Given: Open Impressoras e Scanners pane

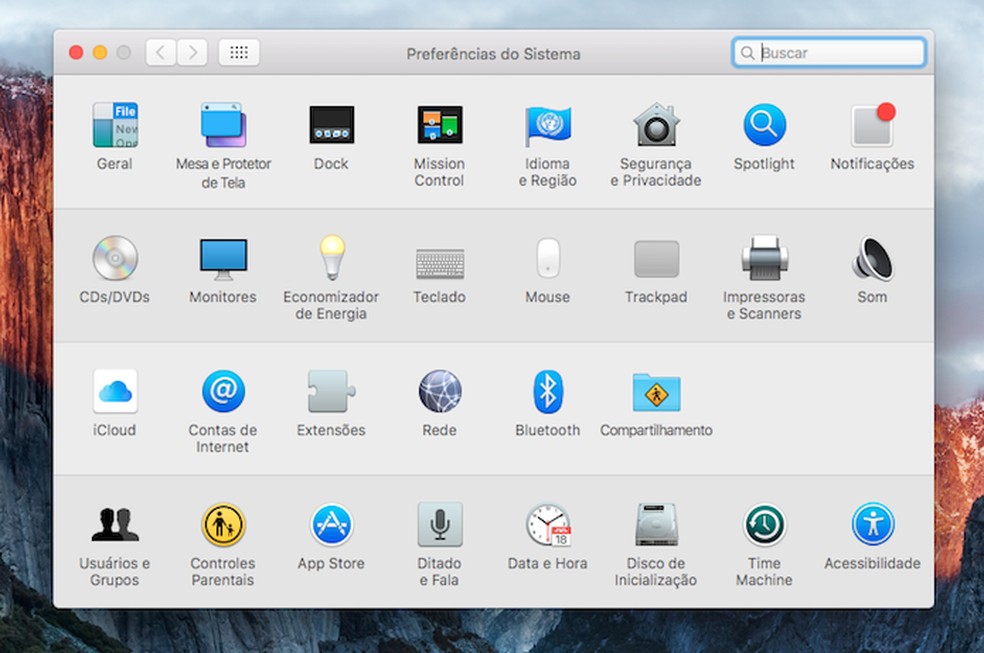Looking at the screenshot, I should pos(764,259).
